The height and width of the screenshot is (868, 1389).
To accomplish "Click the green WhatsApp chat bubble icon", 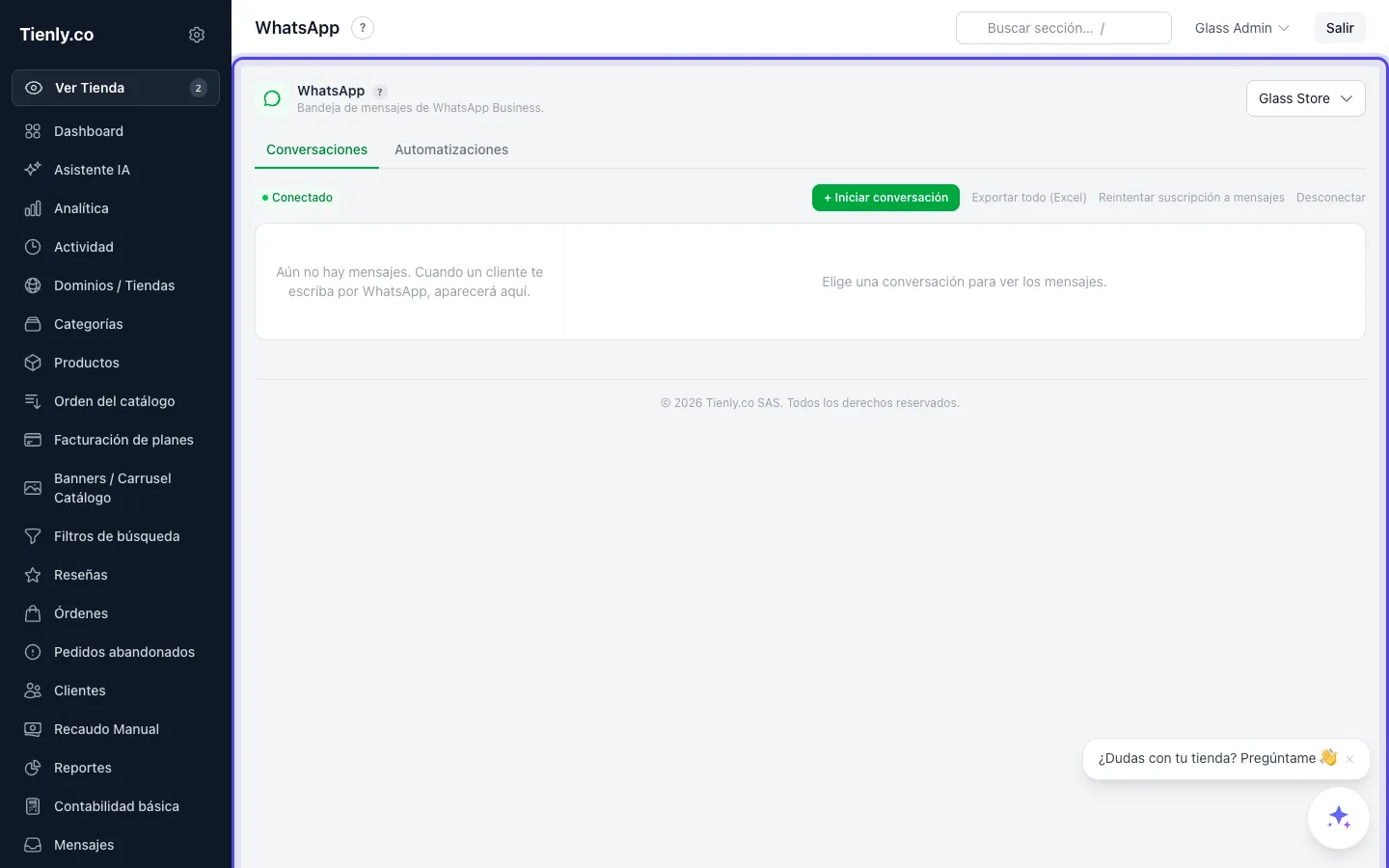I will tap(272, 98).
